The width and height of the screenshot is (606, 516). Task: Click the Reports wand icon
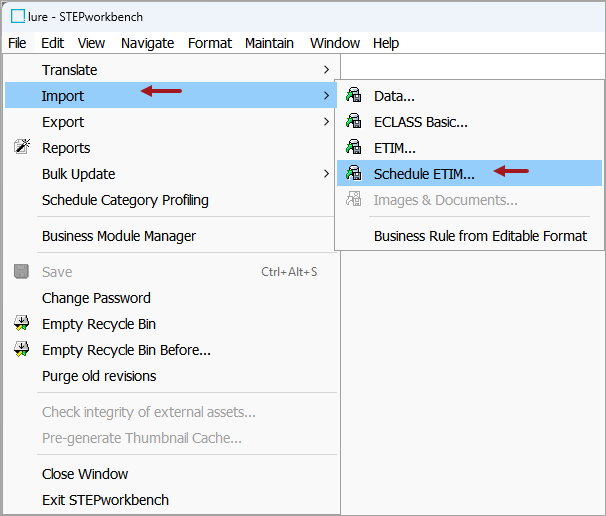click(x=22, y=146)
